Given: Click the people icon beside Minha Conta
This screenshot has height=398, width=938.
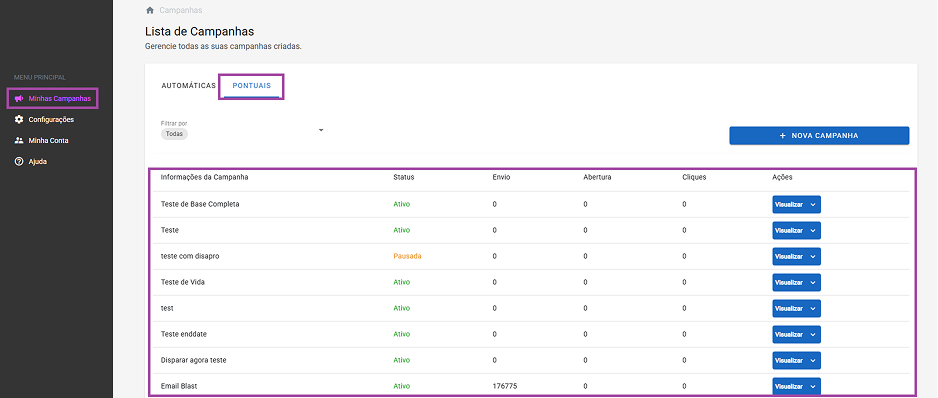Looking at the screenshot, I should 19,141.
